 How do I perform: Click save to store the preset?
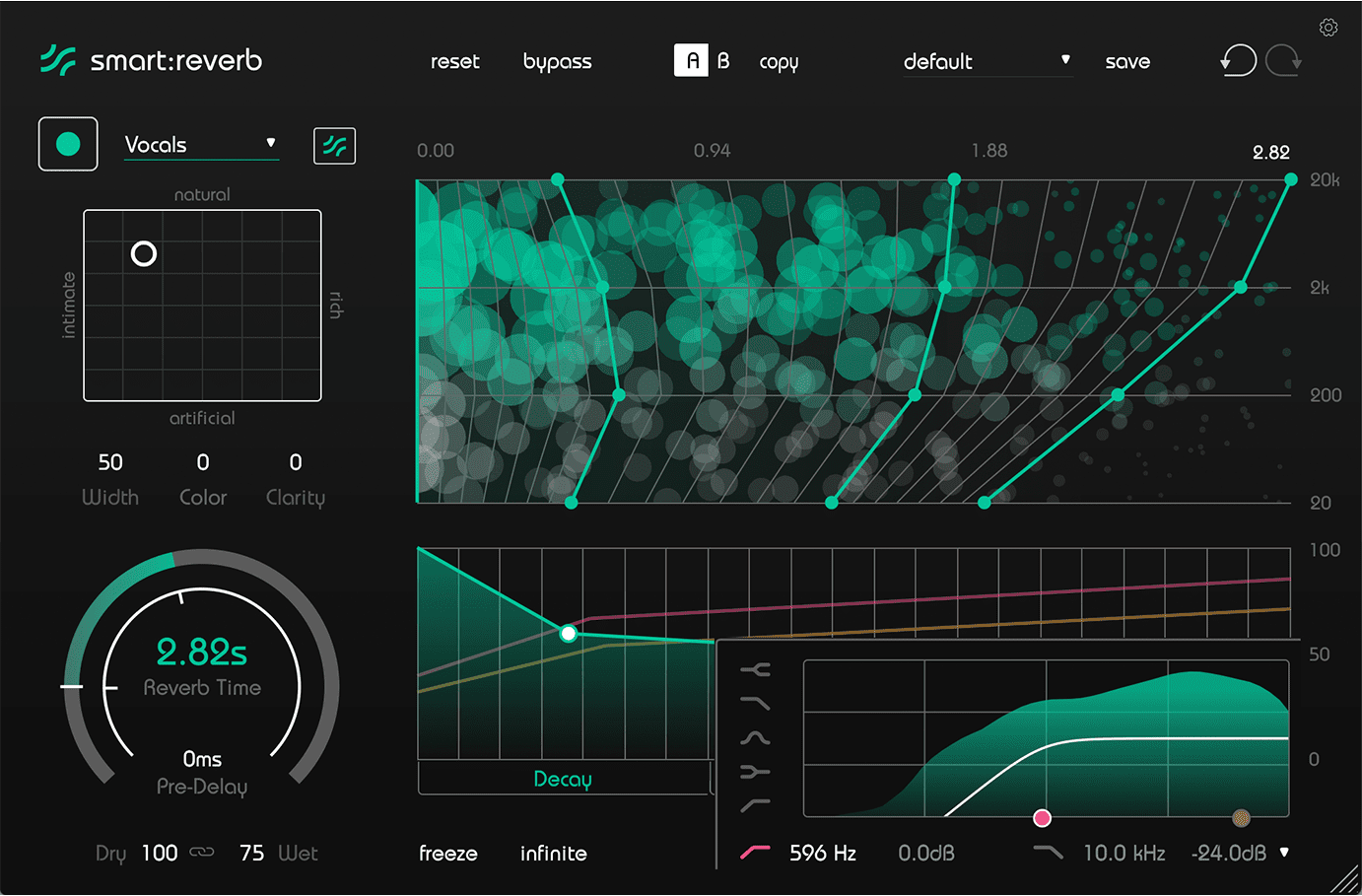(1127, 61)
